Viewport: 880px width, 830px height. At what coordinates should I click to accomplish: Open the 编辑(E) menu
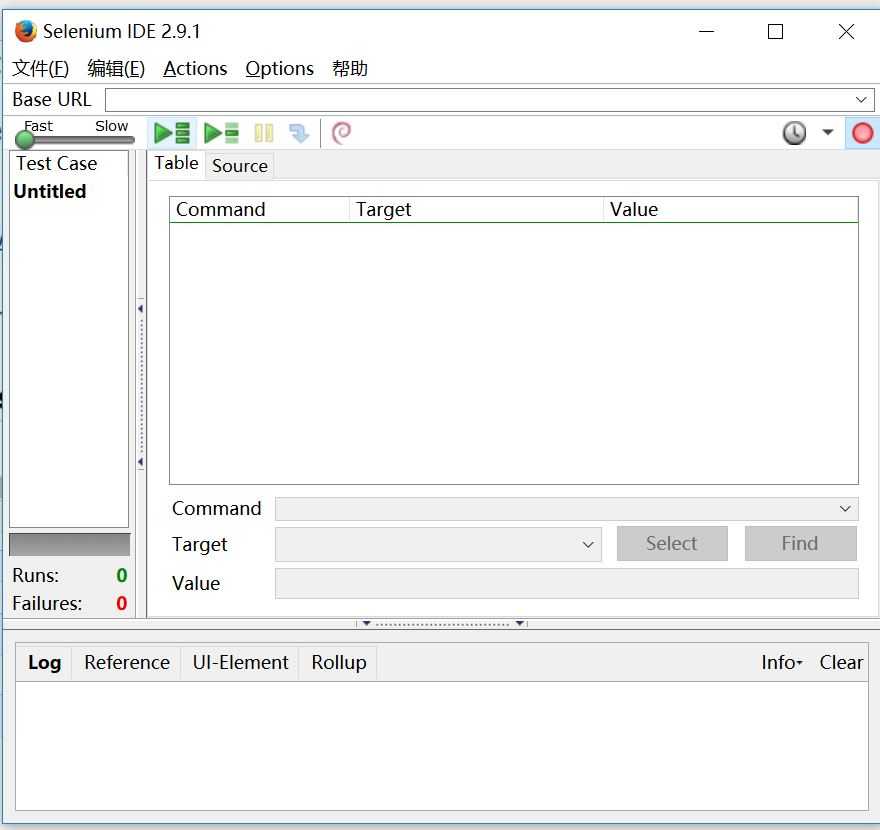116,68
